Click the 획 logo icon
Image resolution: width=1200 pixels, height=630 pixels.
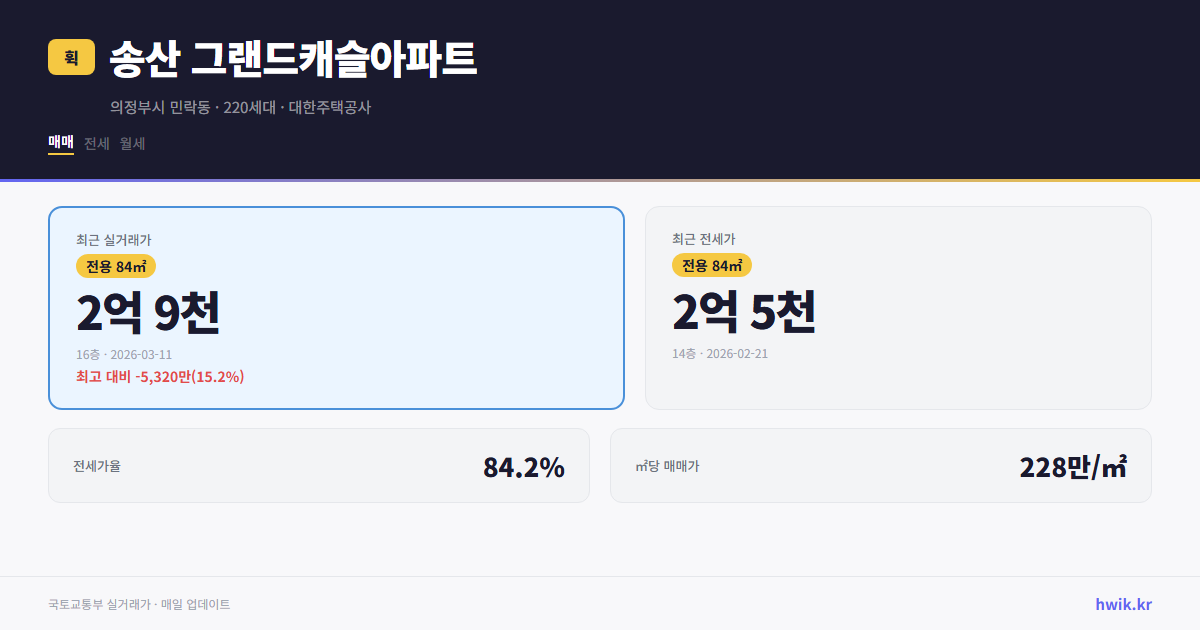click(67, 58)
